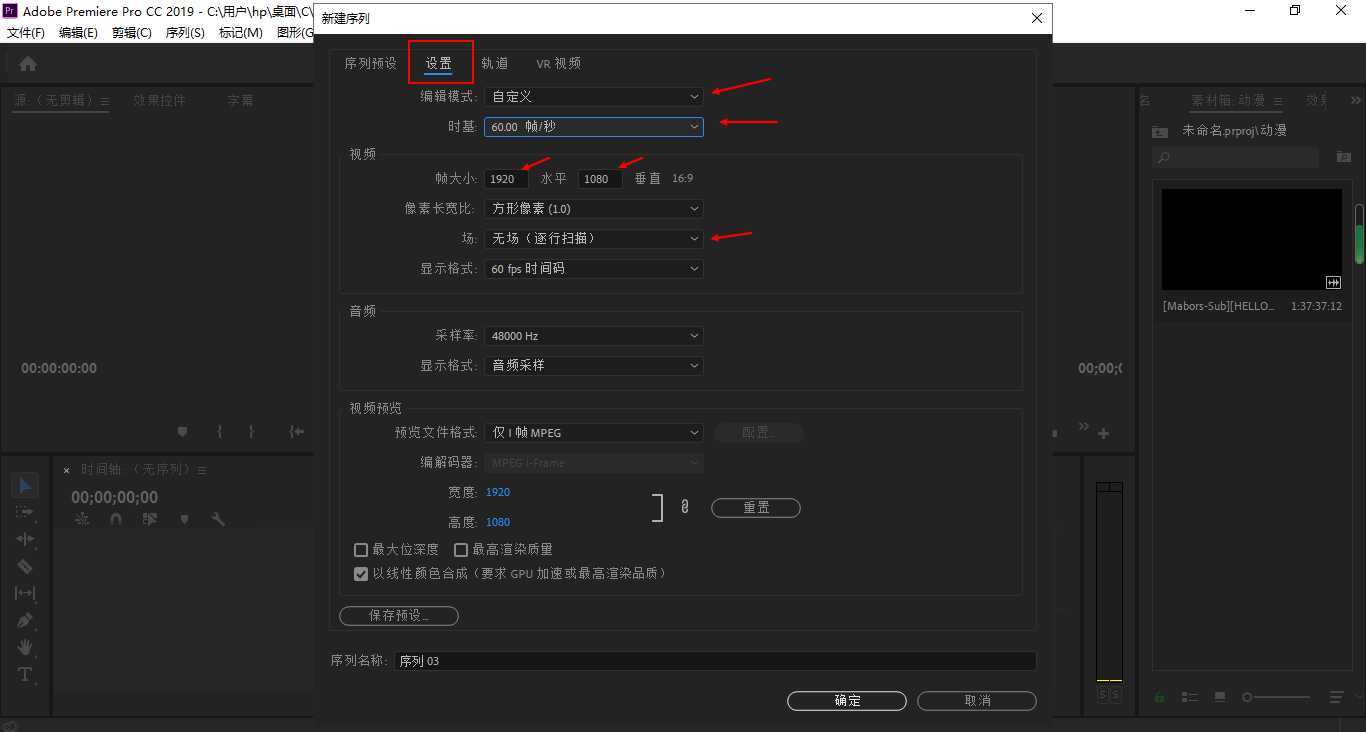The height and width of the screenshot is (732, 1366).
Task: Click left solo S button under audio meter
Action: 1103,694
